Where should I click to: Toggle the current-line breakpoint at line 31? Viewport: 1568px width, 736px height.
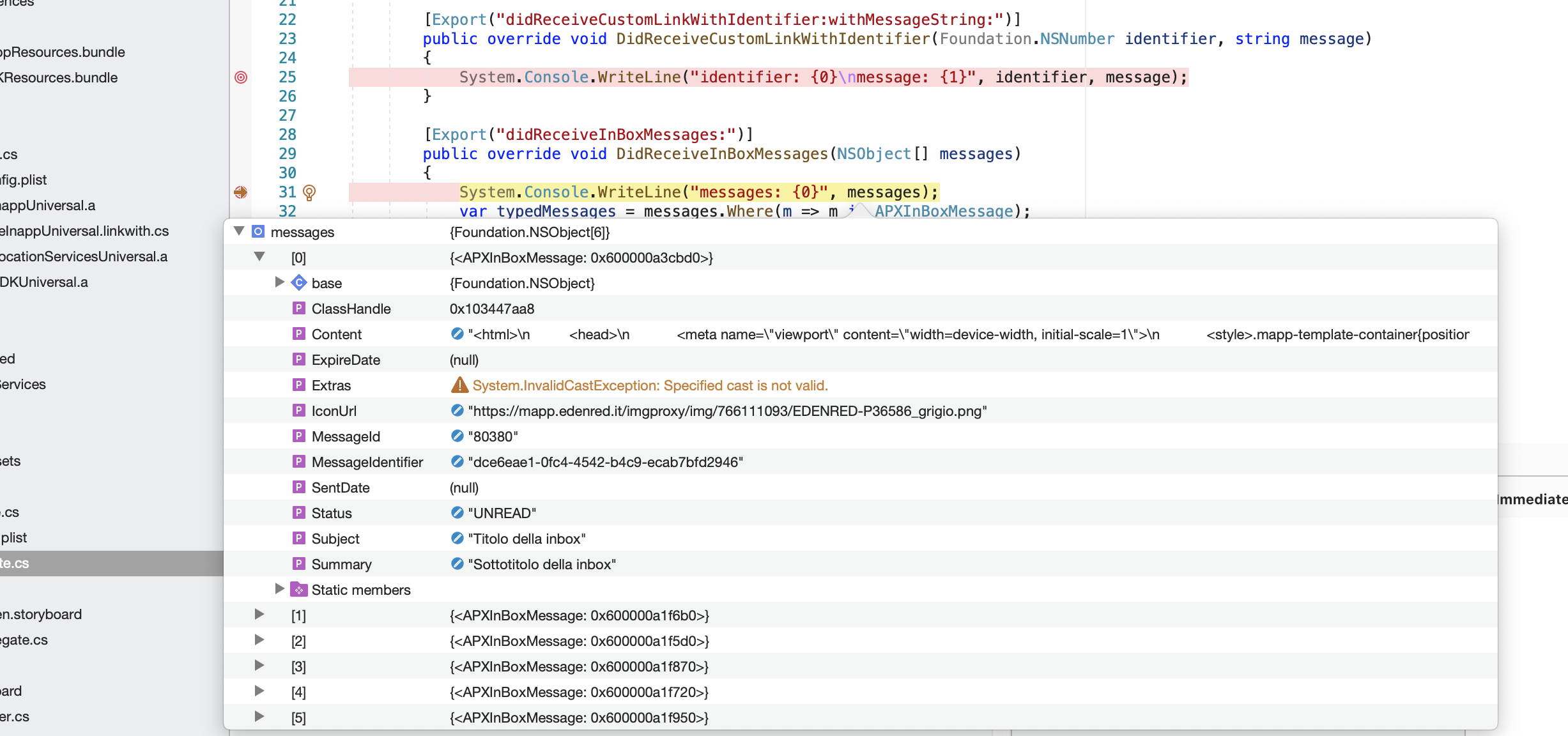[241, 192]
